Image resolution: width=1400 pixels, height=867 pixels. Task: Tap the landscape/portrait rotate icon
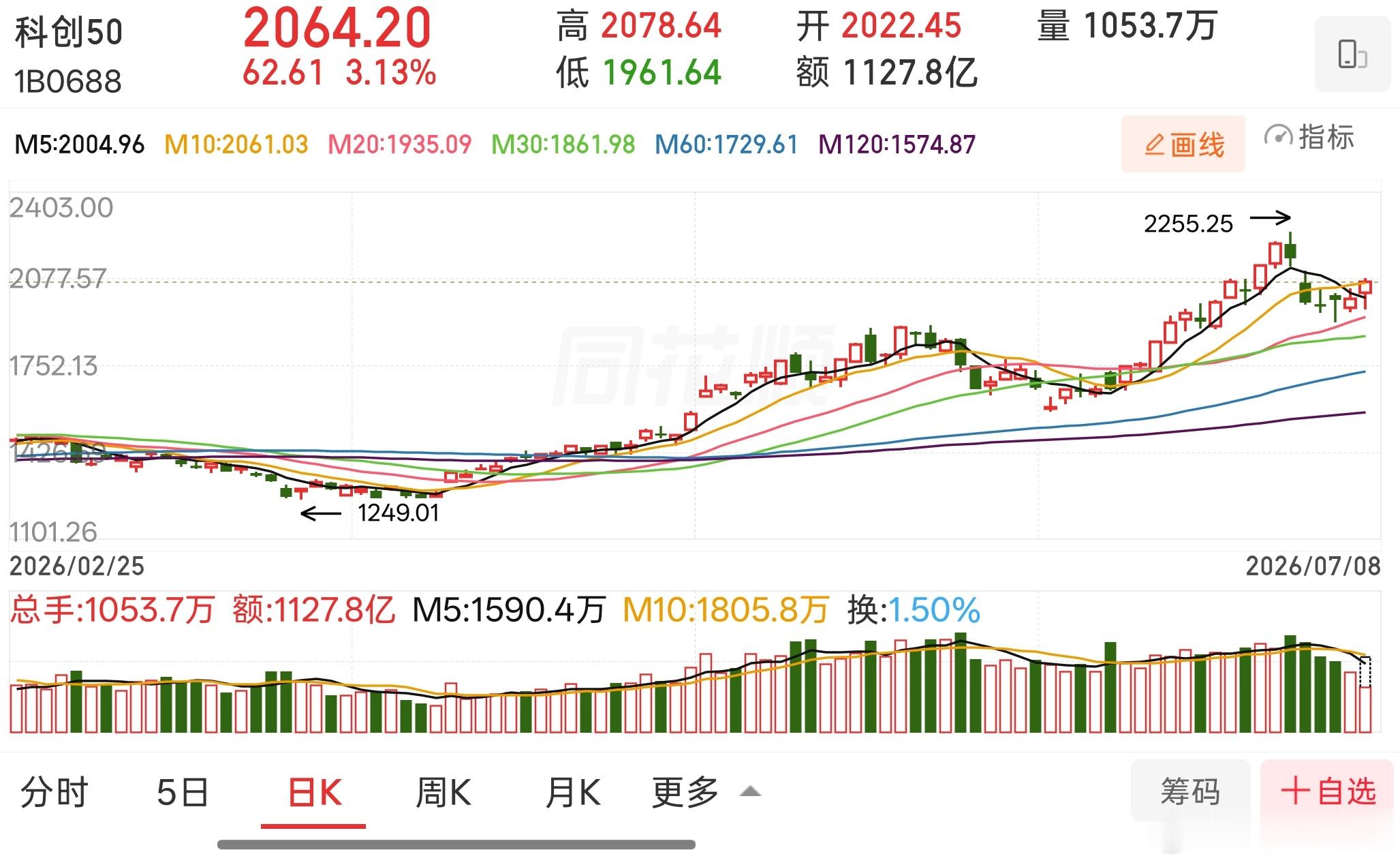click(x=1352, y=54)
